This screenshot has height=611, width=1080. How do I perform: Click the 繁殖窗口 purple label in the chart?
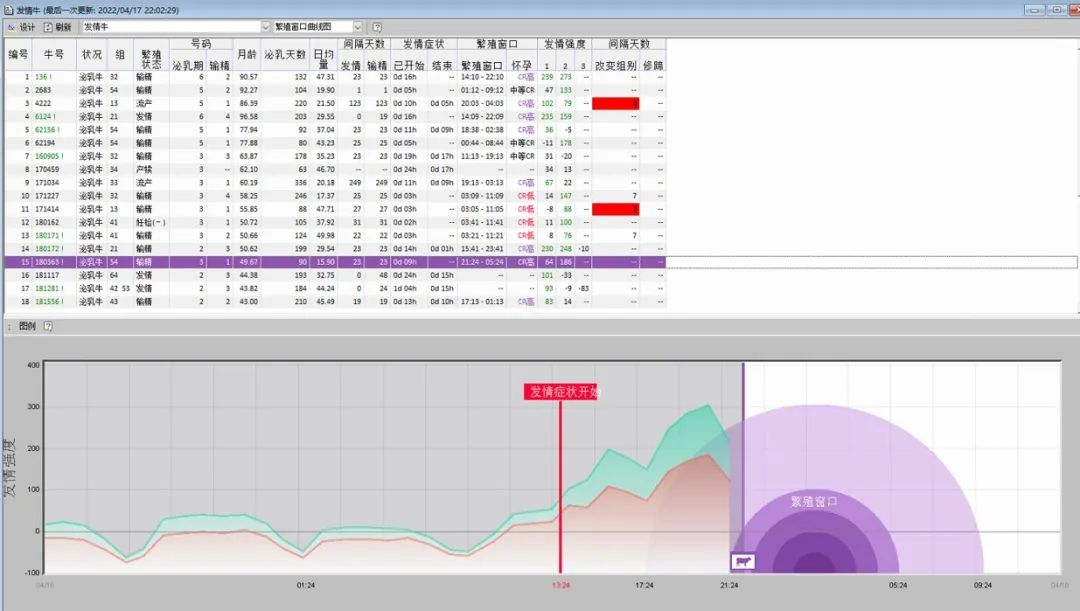[x=813, y=501]
